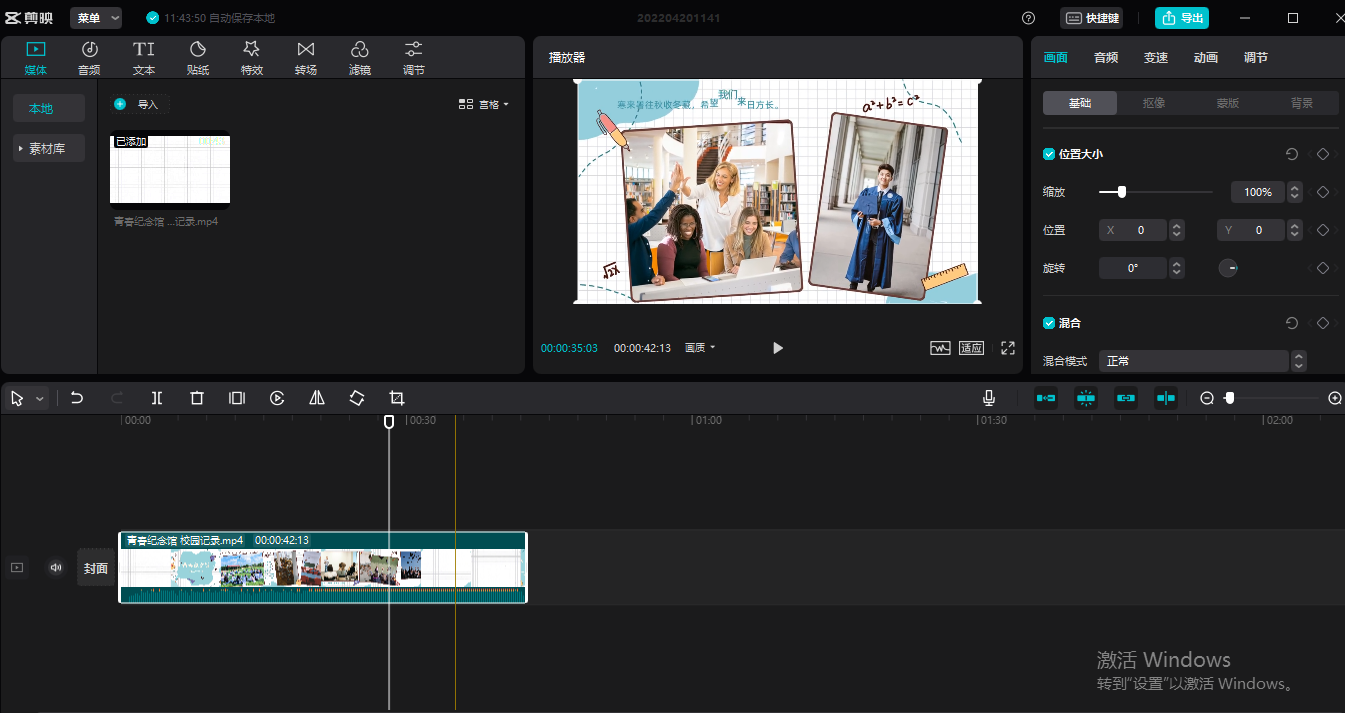Add keyframe for 位置 position row
The width and height of the screenshot is (1345, 713).
[1322, 230]
